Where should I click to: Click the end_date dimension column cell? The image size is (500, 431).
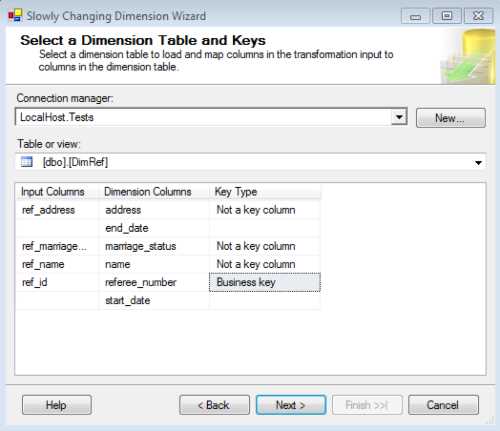(154, 228)
